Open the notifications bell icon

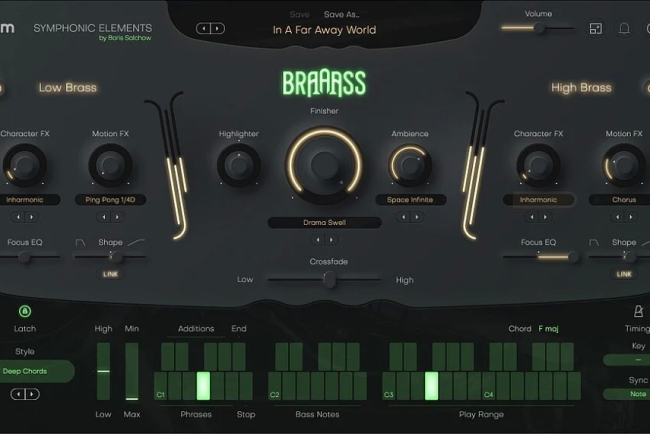624,29
